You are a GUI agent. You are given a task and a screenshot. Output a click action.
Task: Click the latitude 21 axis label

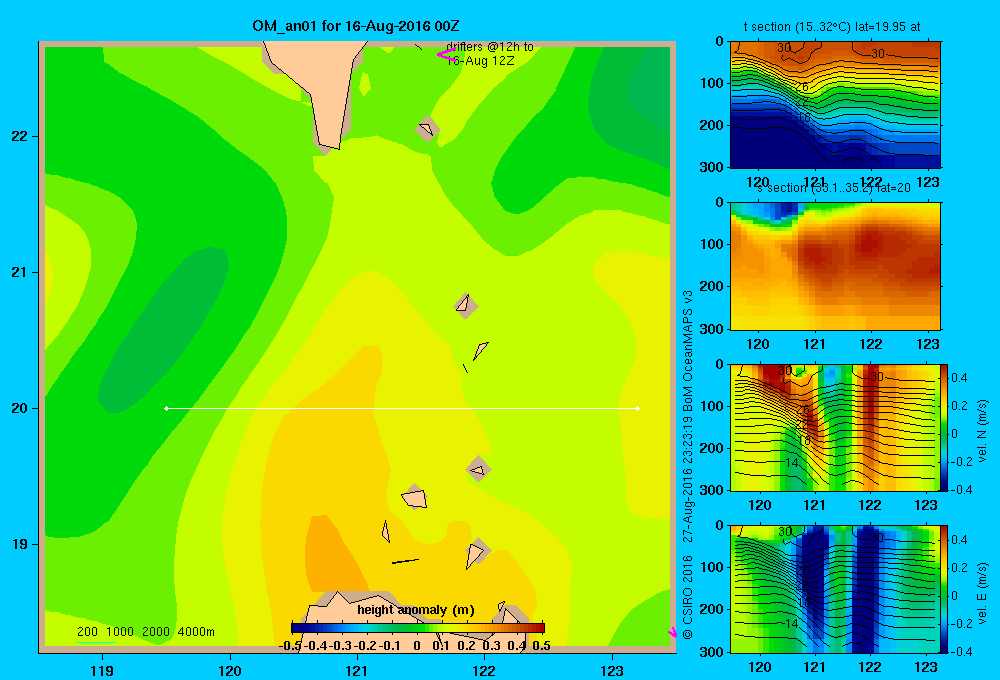(x=20, y=272)
